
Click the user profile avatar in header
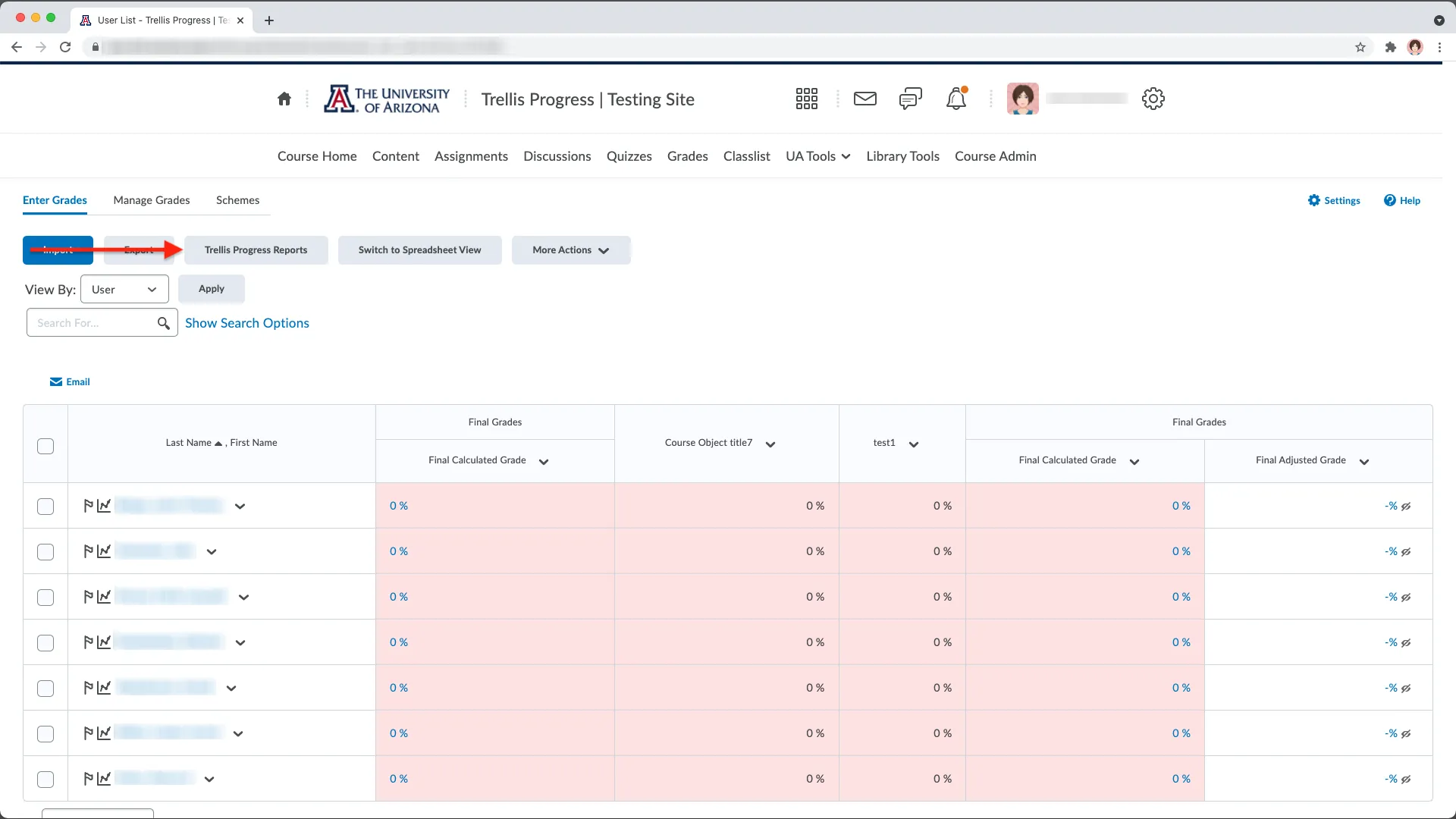[x=1022, y=99]
